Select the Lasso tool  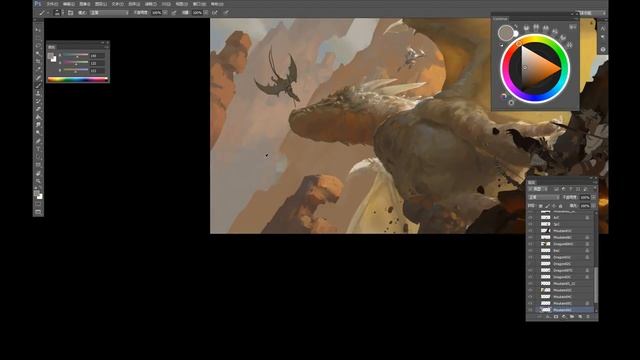click(x=38, y=46)
